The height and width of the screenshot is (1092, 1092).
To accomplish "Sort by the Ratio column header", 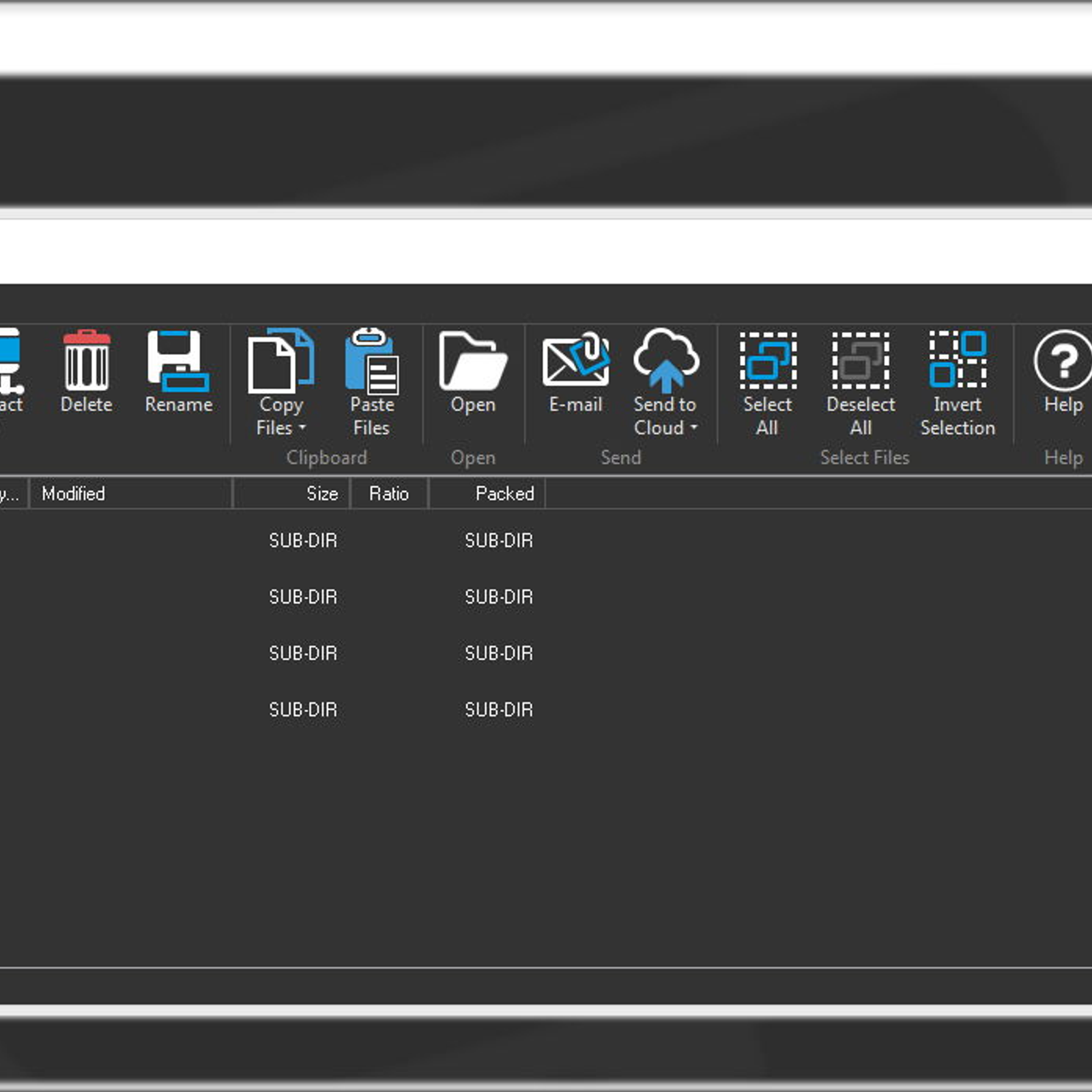I will pos(389,493).
